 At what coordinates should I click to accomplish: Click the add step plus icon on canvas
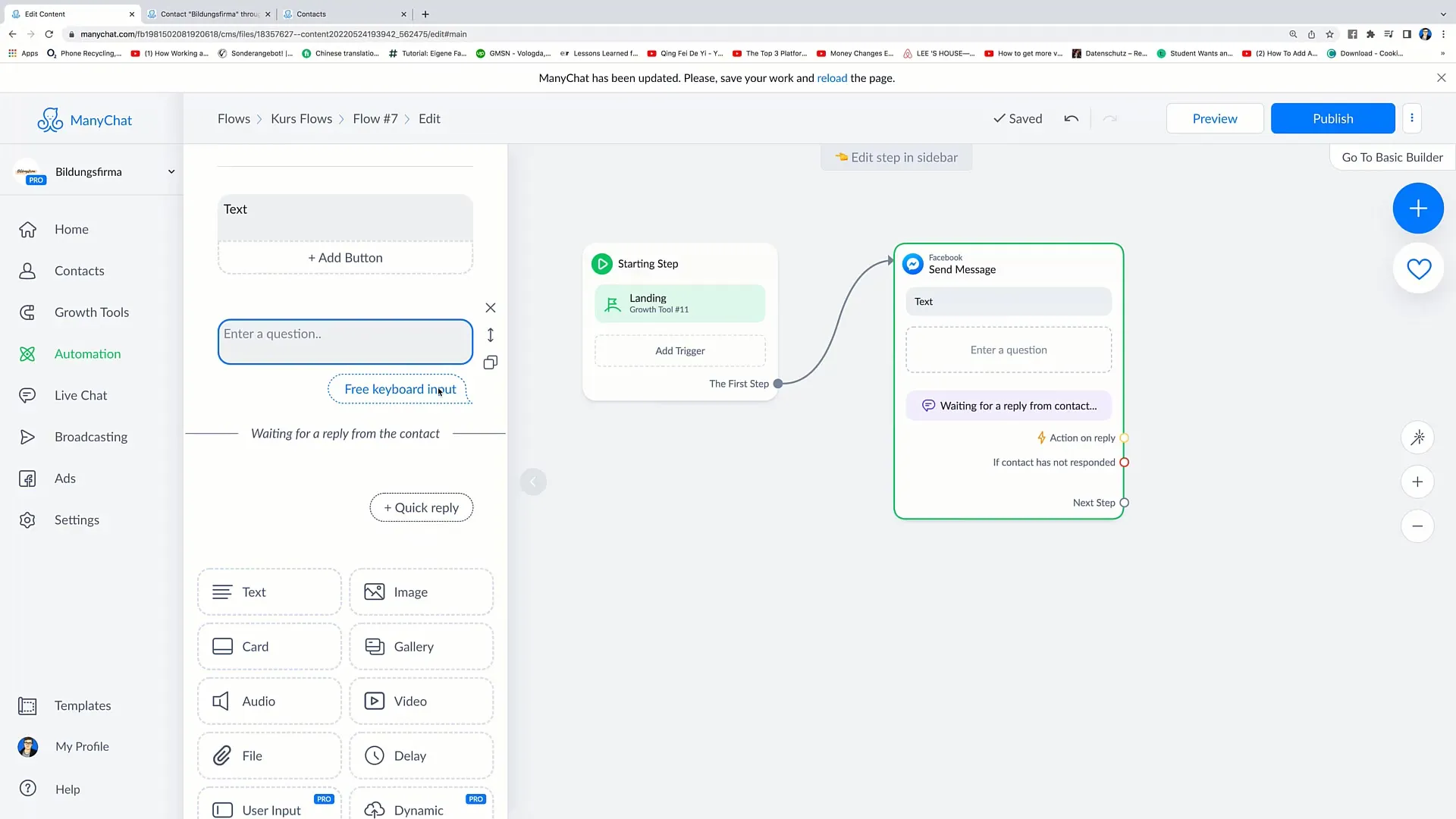click(x=1418, y=208)
